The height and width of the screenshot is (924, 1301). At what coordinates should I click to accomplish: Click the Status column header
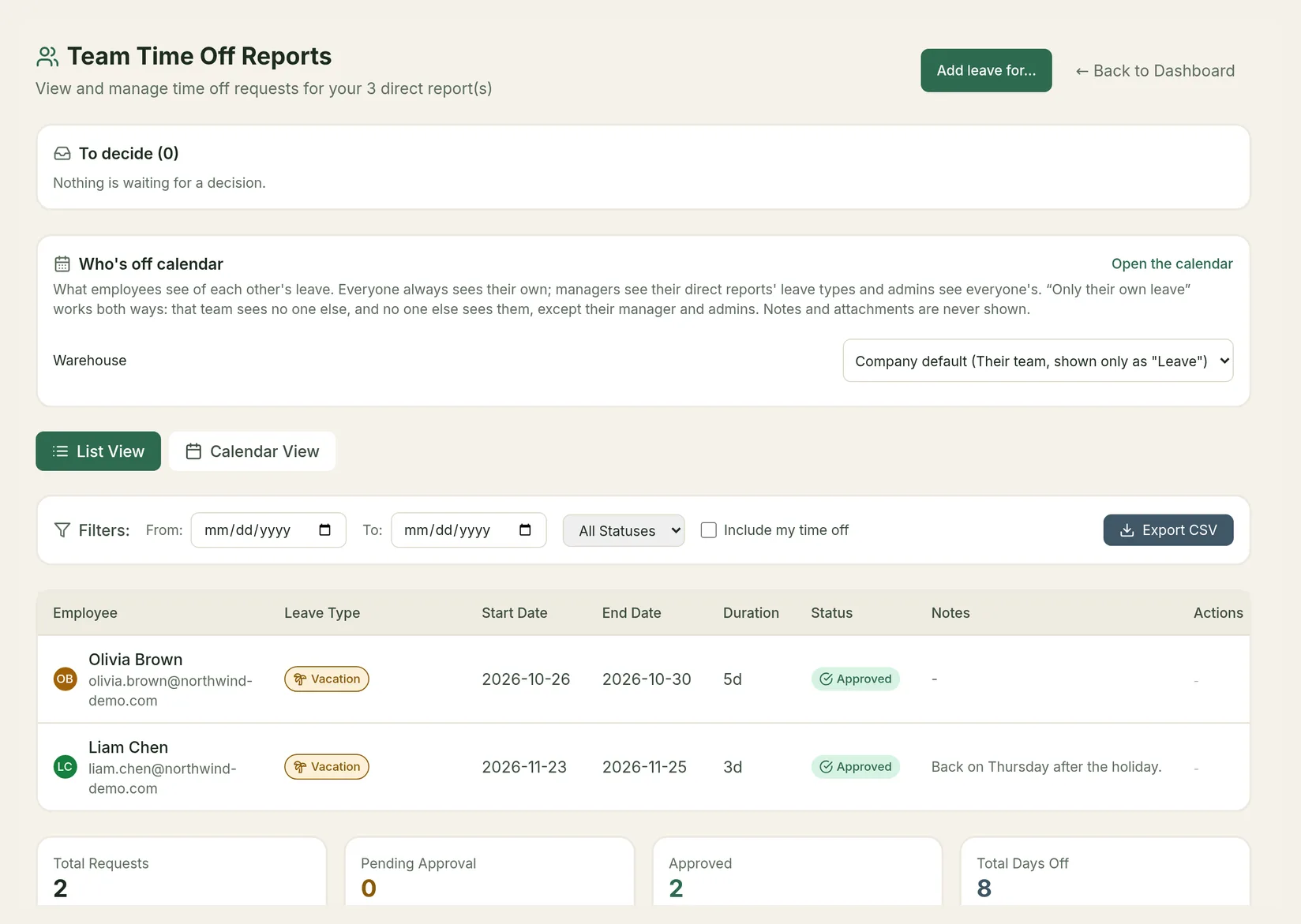[x=832, y=613]
